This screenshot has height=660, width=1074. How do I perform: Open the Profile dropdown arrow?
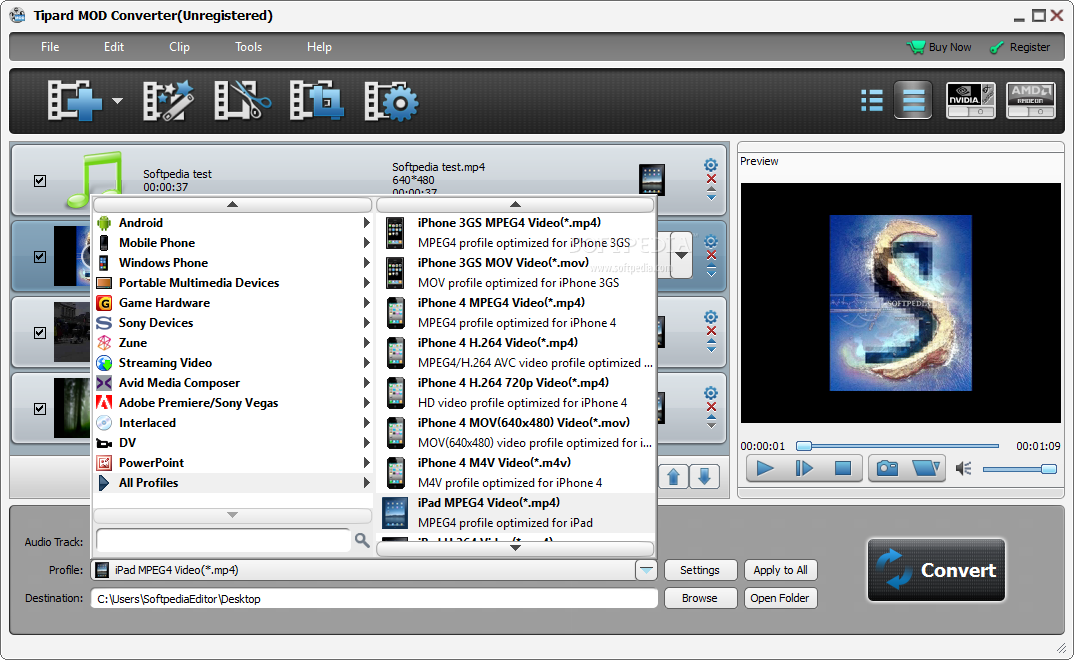[x=646, y=570]
